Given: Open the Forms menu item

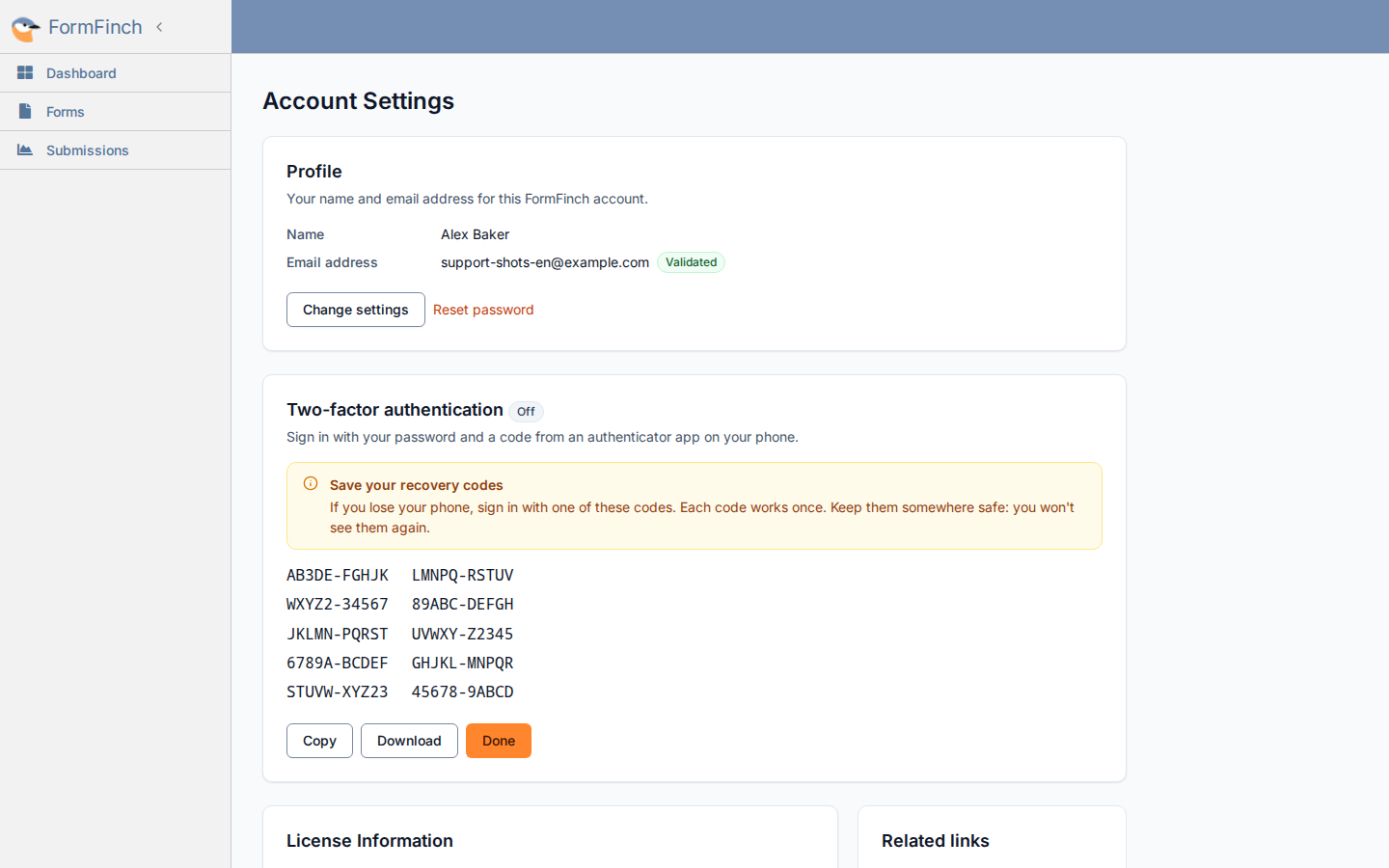Looking at the screenshot, I should (116, 112).
